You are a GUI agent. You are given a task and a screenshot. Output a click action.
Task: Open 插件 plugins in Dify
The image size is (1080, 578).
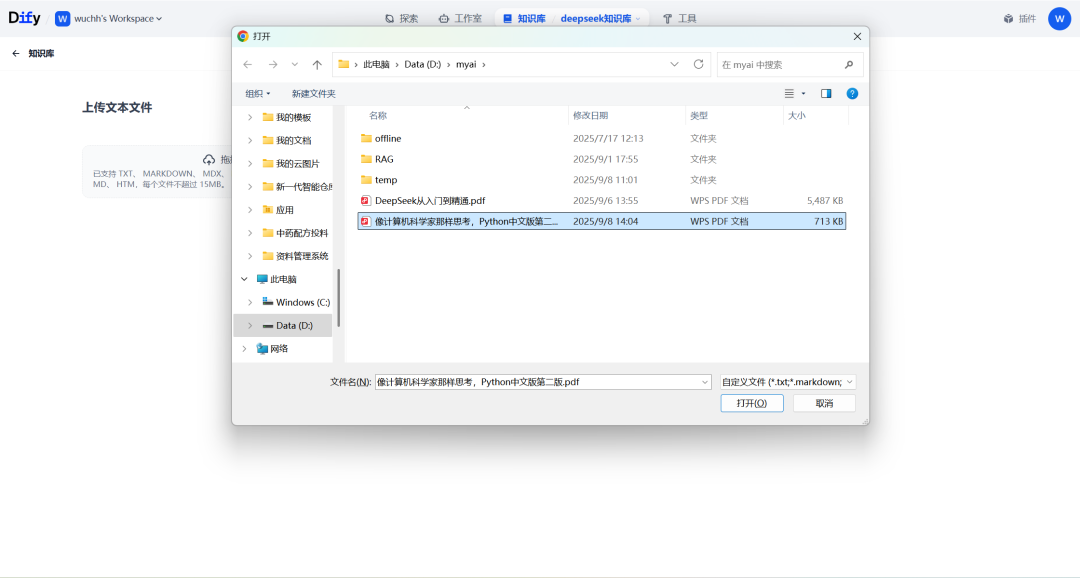pos(1019,19)
